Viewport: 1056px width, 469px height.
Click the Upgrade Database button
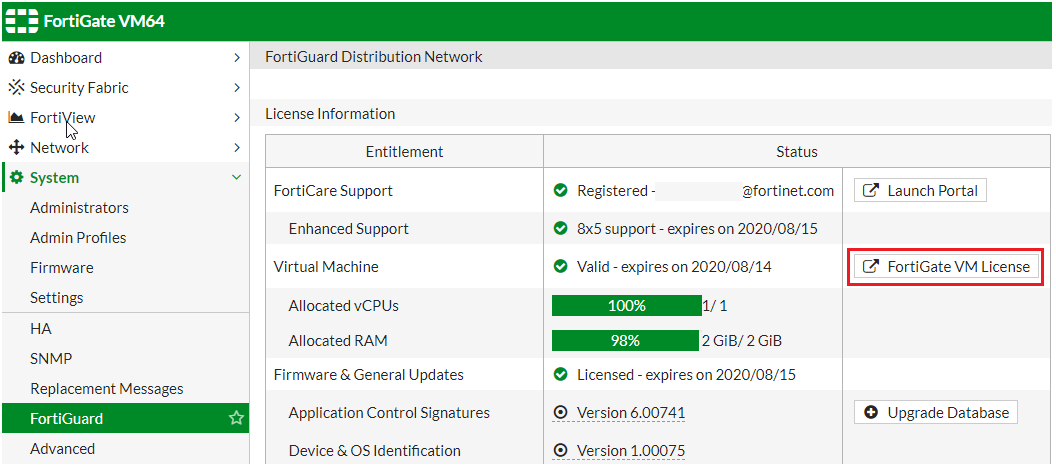tap(936, 412)
